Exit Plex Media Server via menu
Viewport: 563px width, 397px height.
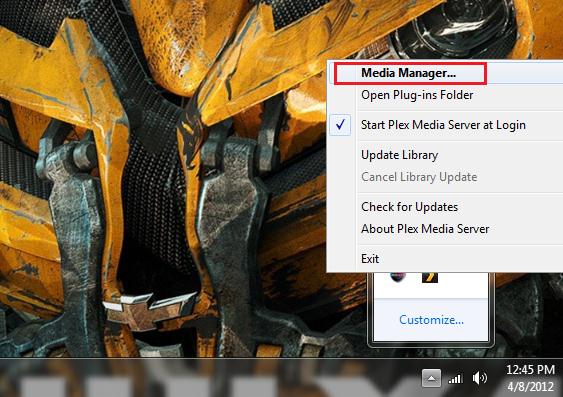click(446, 259)
